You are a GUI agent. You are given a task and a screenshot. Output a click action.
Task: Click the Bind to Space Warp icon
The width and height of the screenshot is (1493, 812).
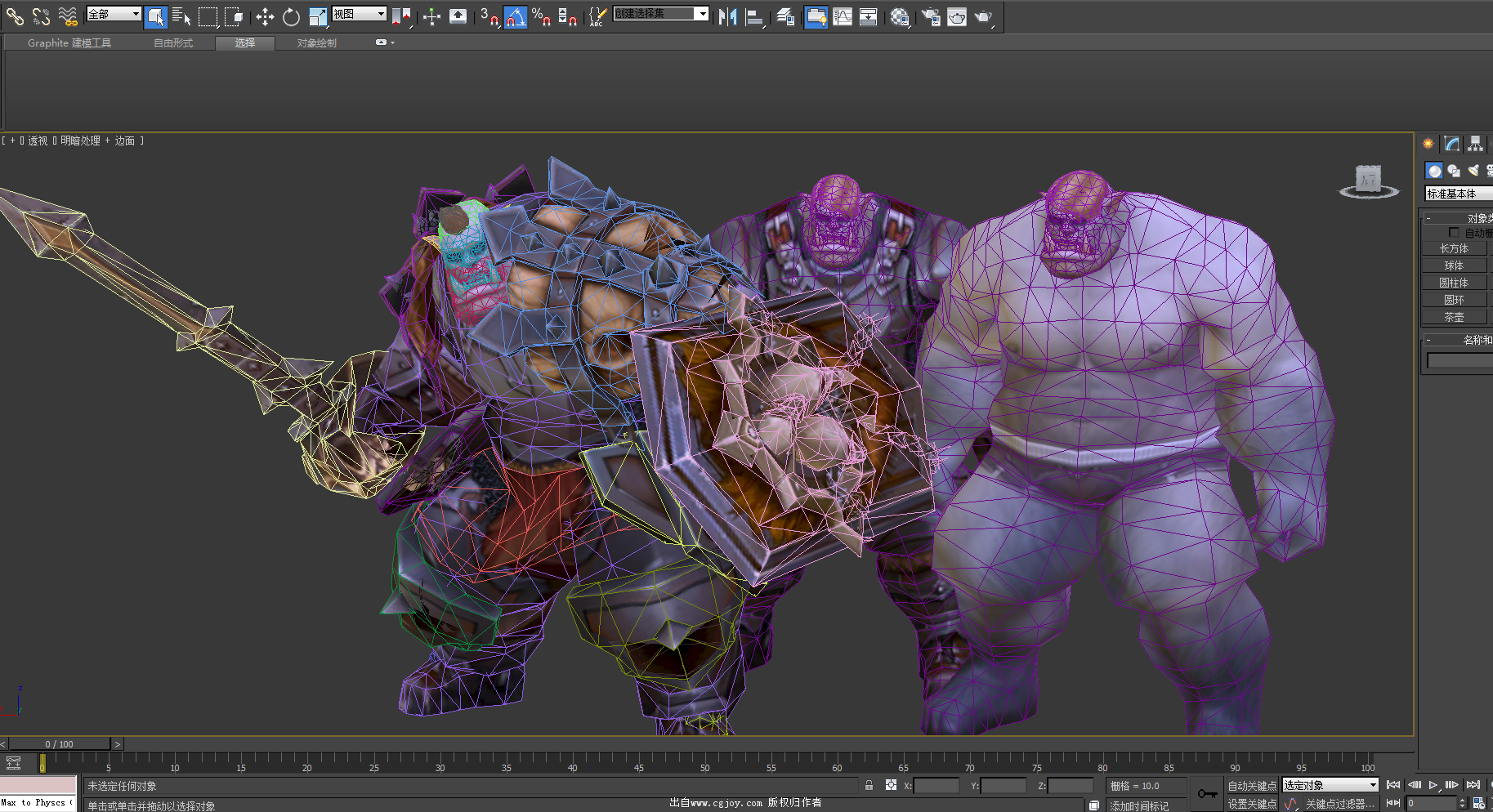68,16
